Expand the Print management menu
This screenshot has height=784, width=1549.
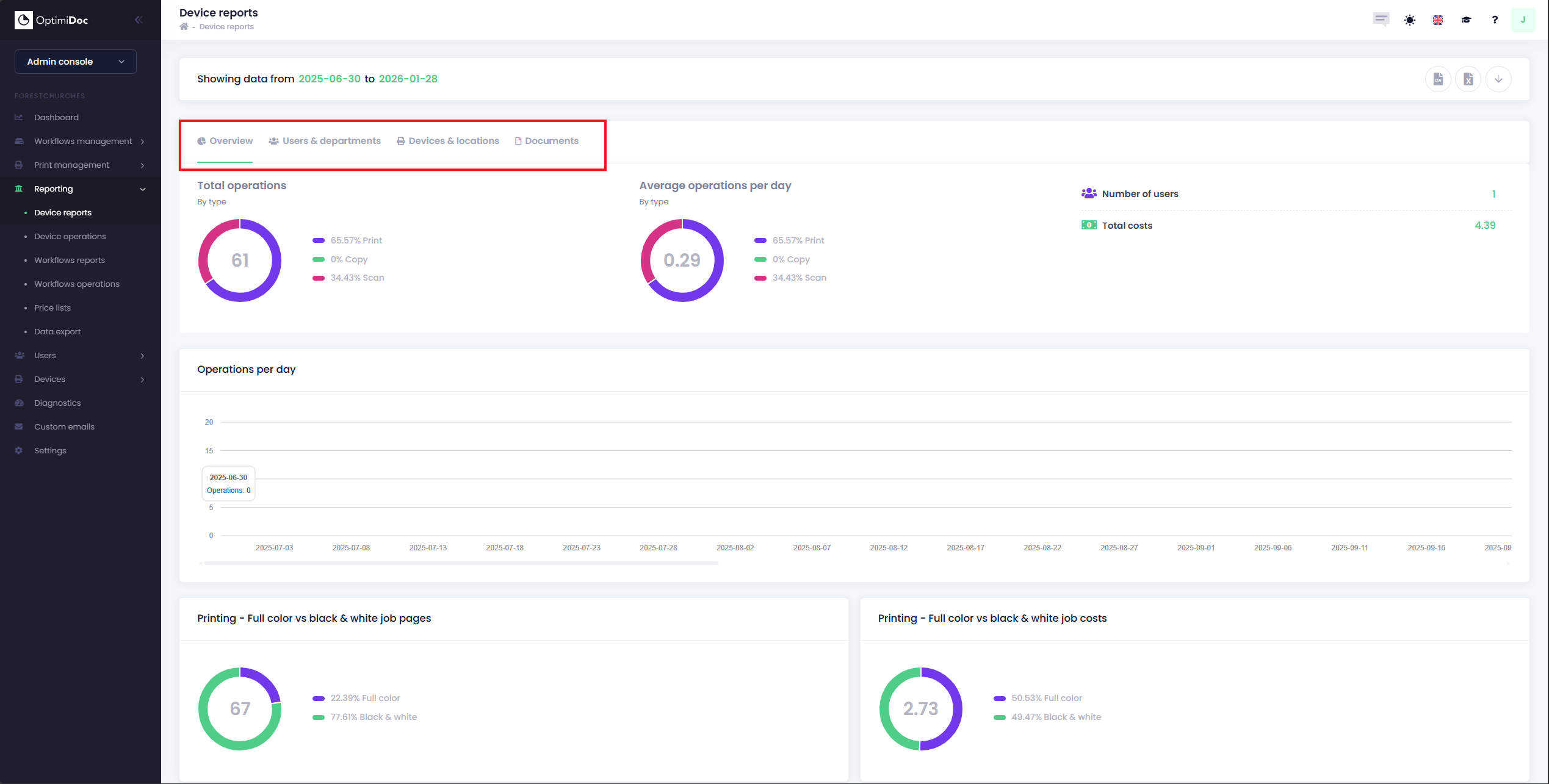tap(72, 165)
